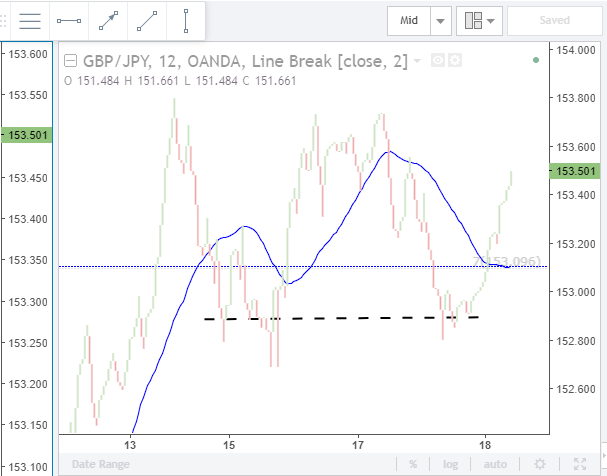Click the 153.600 label on left axis
This screenshot has width=607, height=476.
click(x=28, y=54)
